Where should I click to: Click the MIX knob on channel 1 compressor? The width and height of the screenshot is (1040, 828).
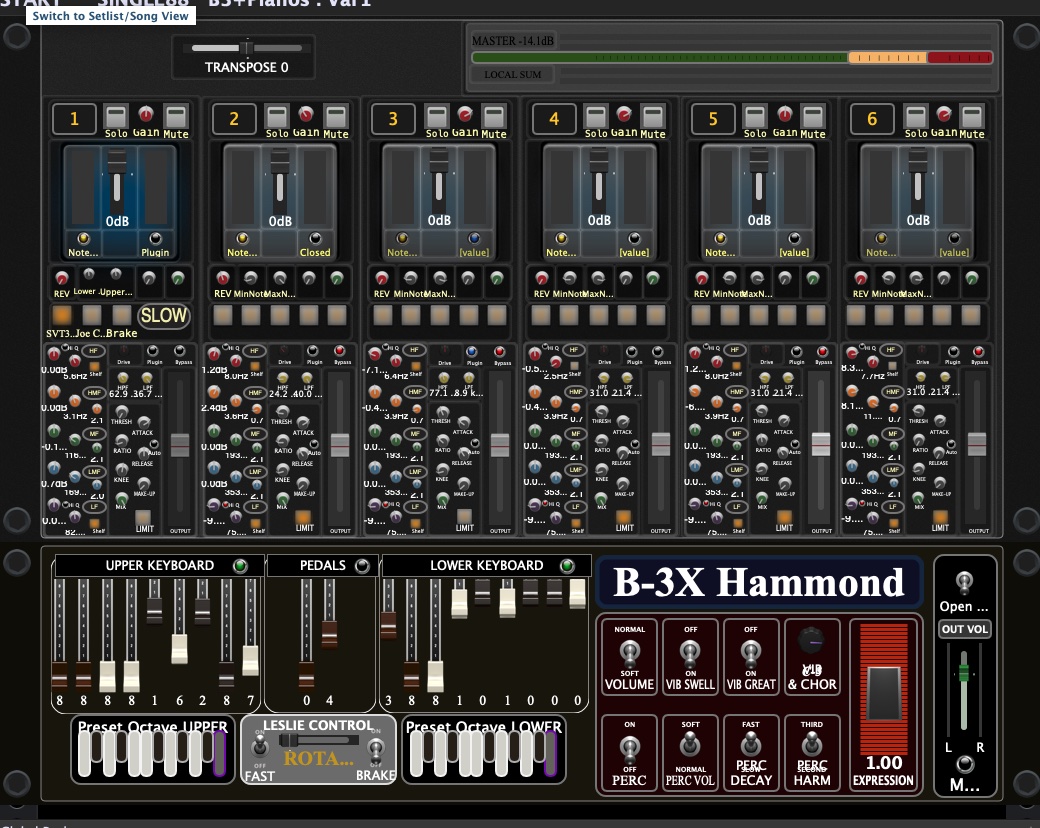click(121, 498)
